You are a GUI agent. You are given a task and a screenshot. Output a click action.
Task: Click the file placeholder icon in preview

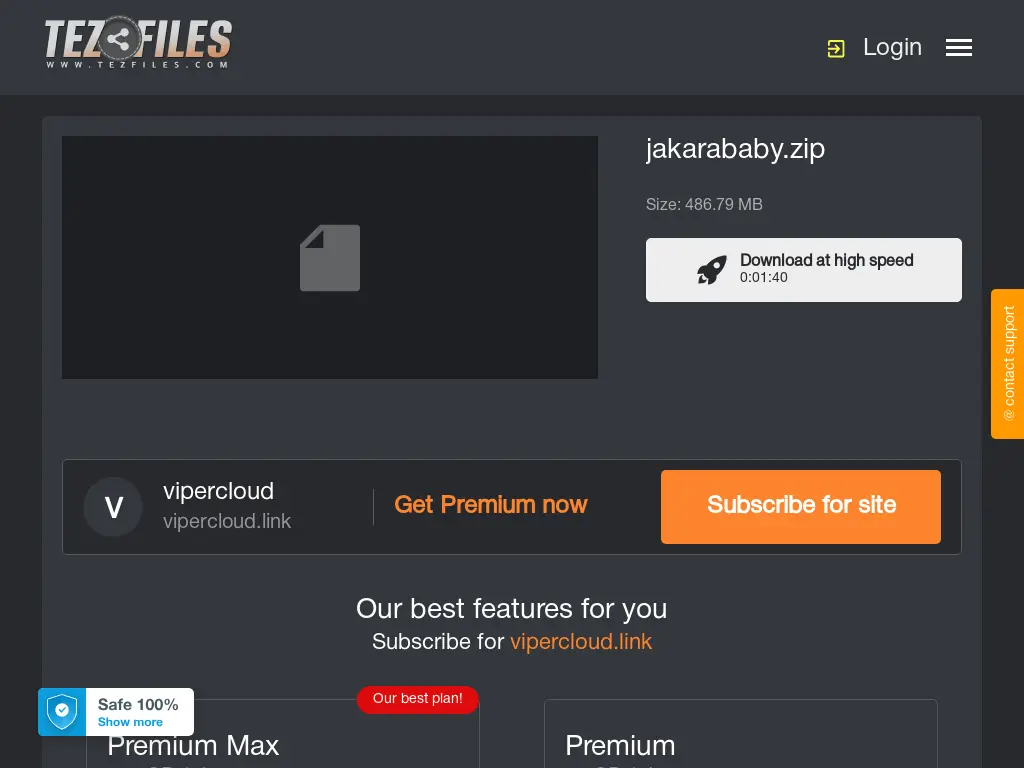coord(330,258)
